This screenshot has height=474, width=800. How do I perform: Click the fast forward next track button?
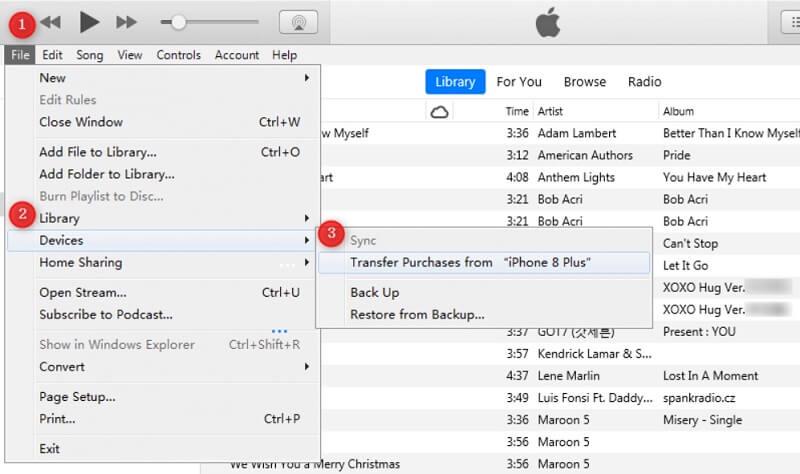(x=127, y=22)
